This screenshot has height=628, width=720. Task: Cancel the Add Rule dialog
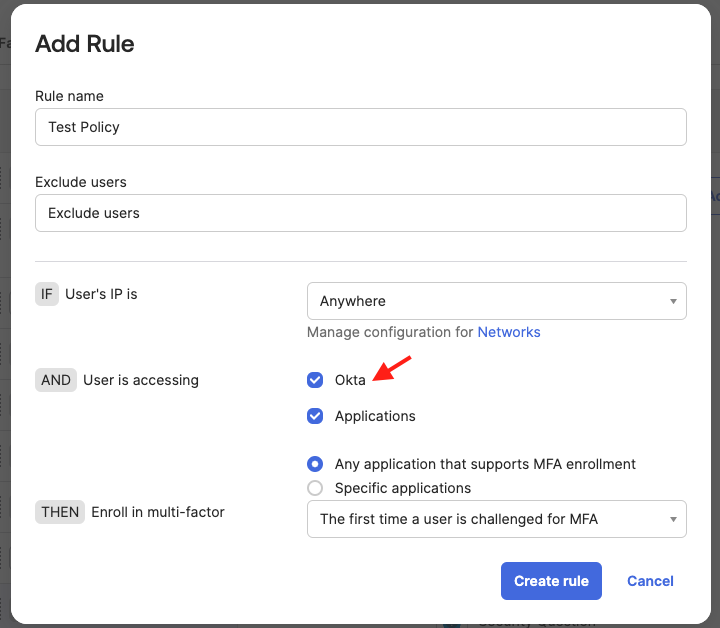[x=650, y=581]
